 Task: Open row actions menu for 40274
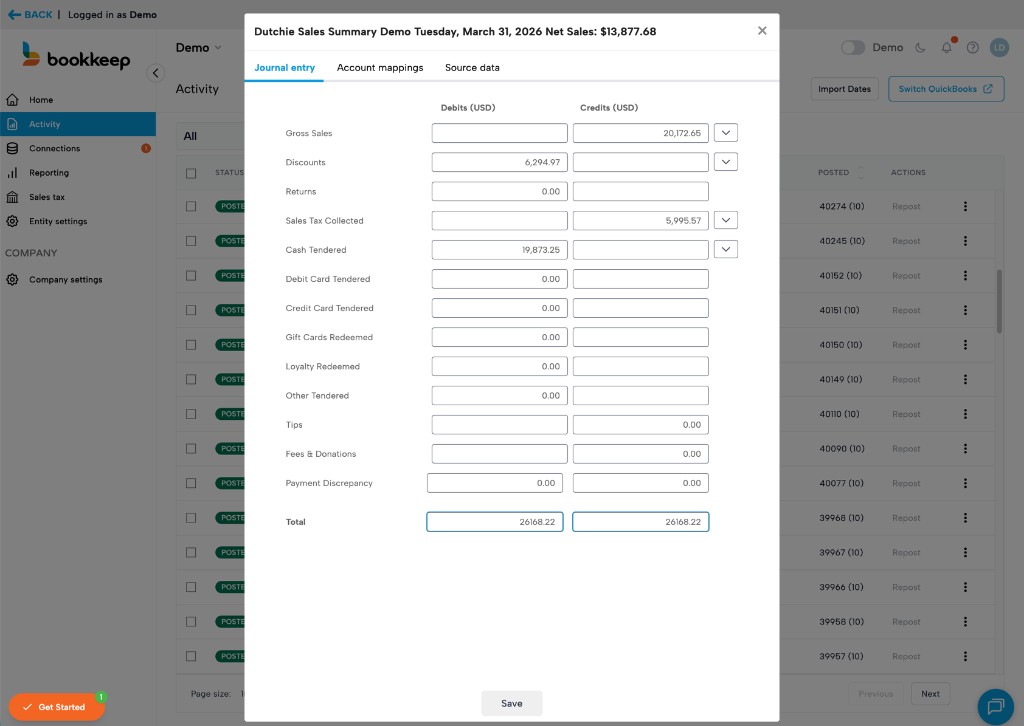pos(965,207)
